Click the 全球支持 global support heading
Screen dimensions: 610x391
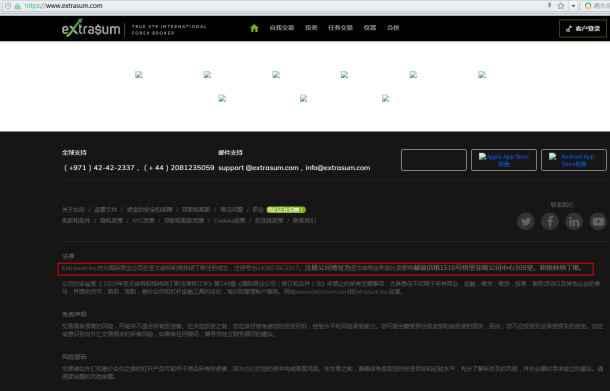coord(74,153)
